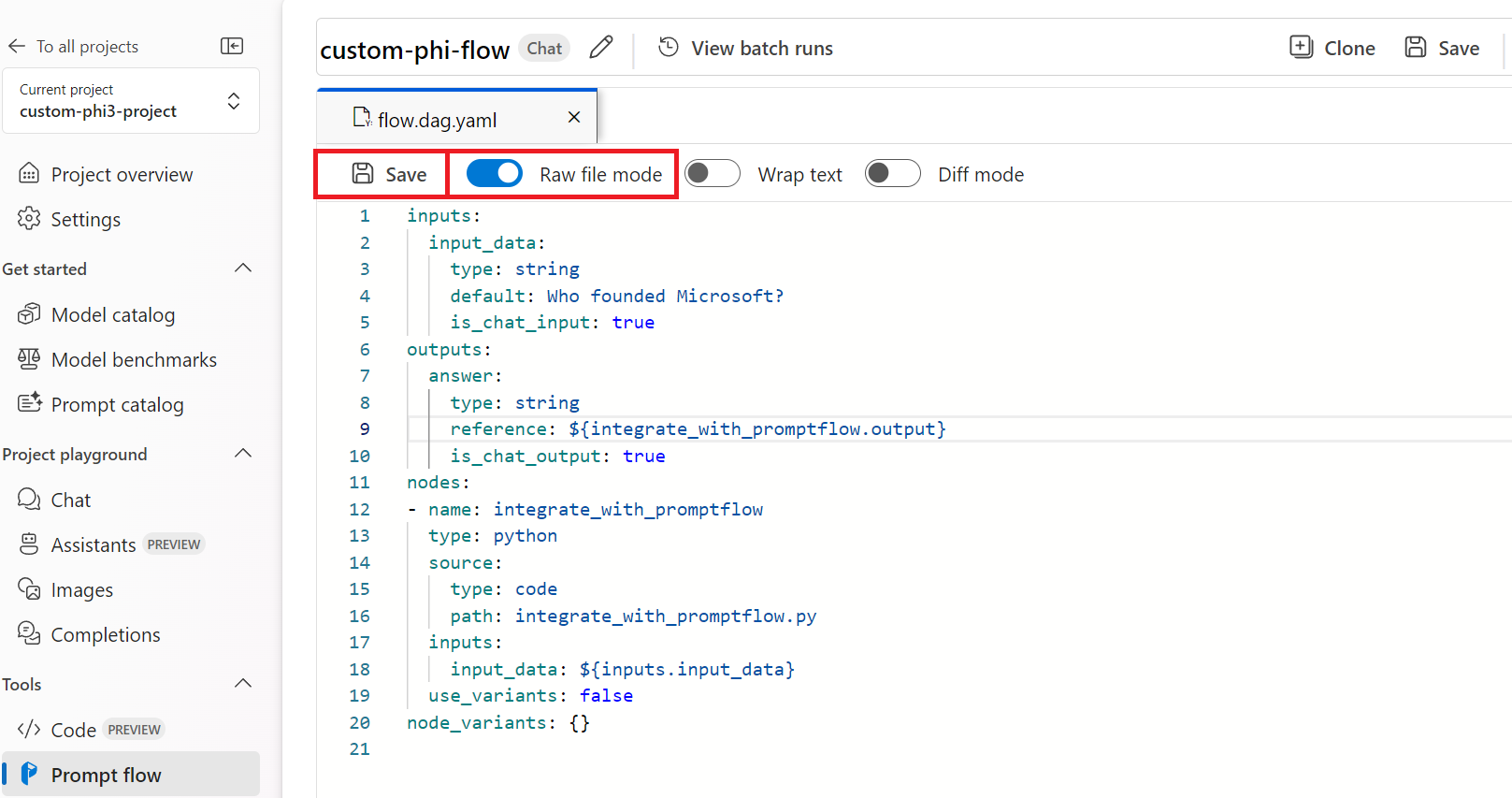This screenshot has height=798, width=1512.
Task: Enable the Diff mode toggle
Action: pos(892,173)
